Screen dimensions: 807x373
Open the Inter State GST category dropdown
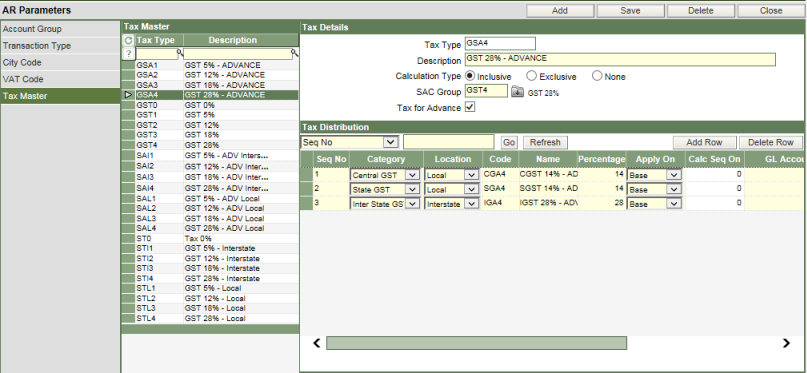[412, 204]
